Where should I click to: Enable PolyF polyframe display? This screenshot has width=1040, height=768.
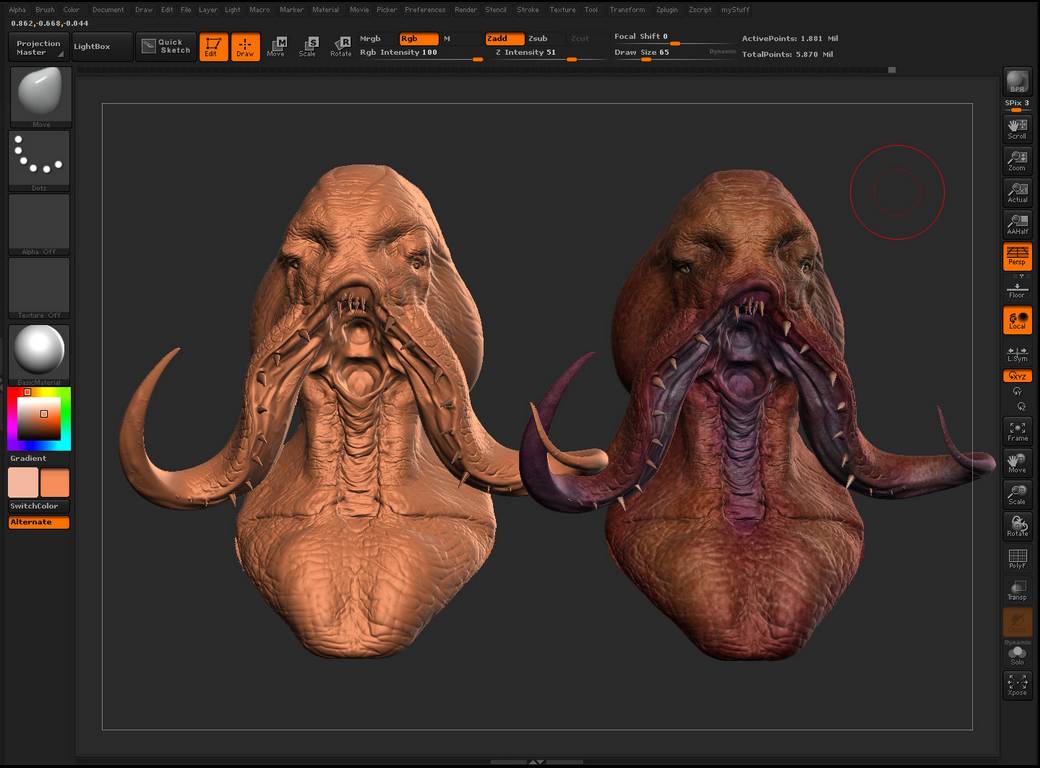(x=1017, y=559)
